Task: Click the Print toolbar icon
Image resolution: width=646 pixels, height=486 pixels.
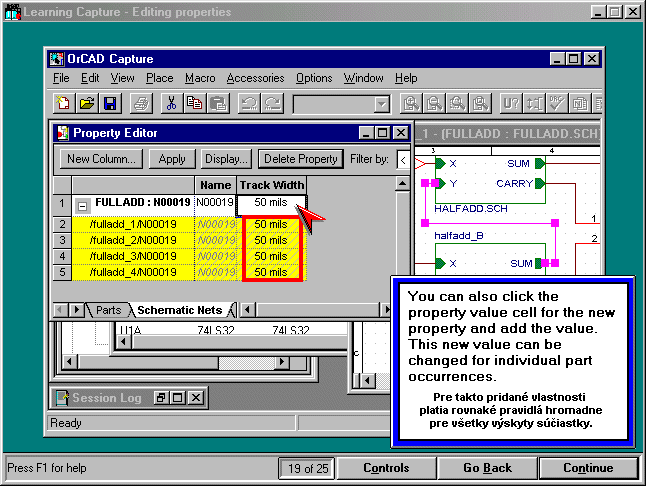Action: tap(141, 103)
